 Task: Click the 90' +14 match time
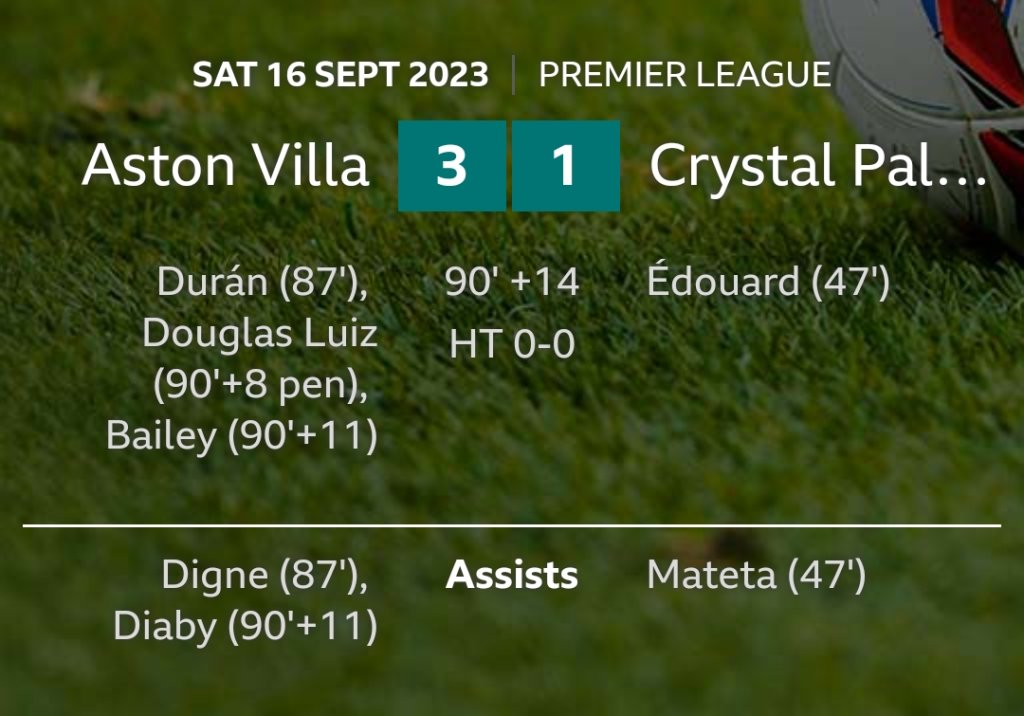click(512, 282)
